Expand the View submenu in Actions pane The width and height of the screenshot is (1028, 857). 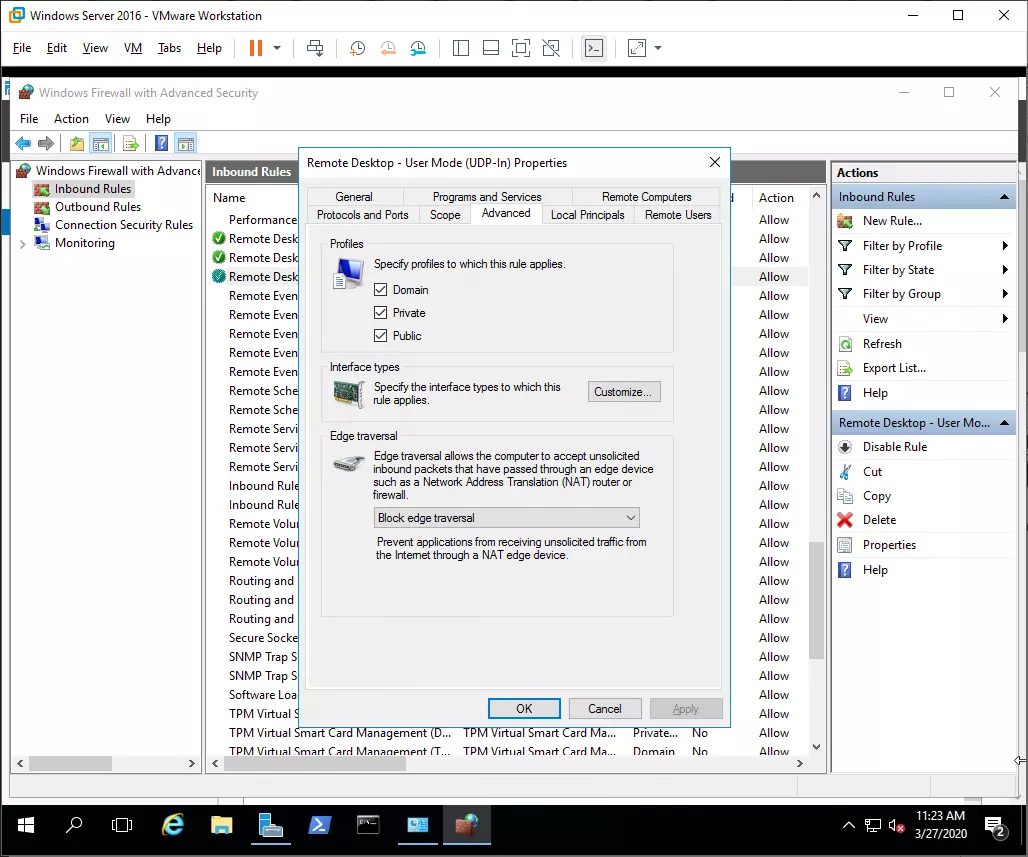[x=1005, y=319]
